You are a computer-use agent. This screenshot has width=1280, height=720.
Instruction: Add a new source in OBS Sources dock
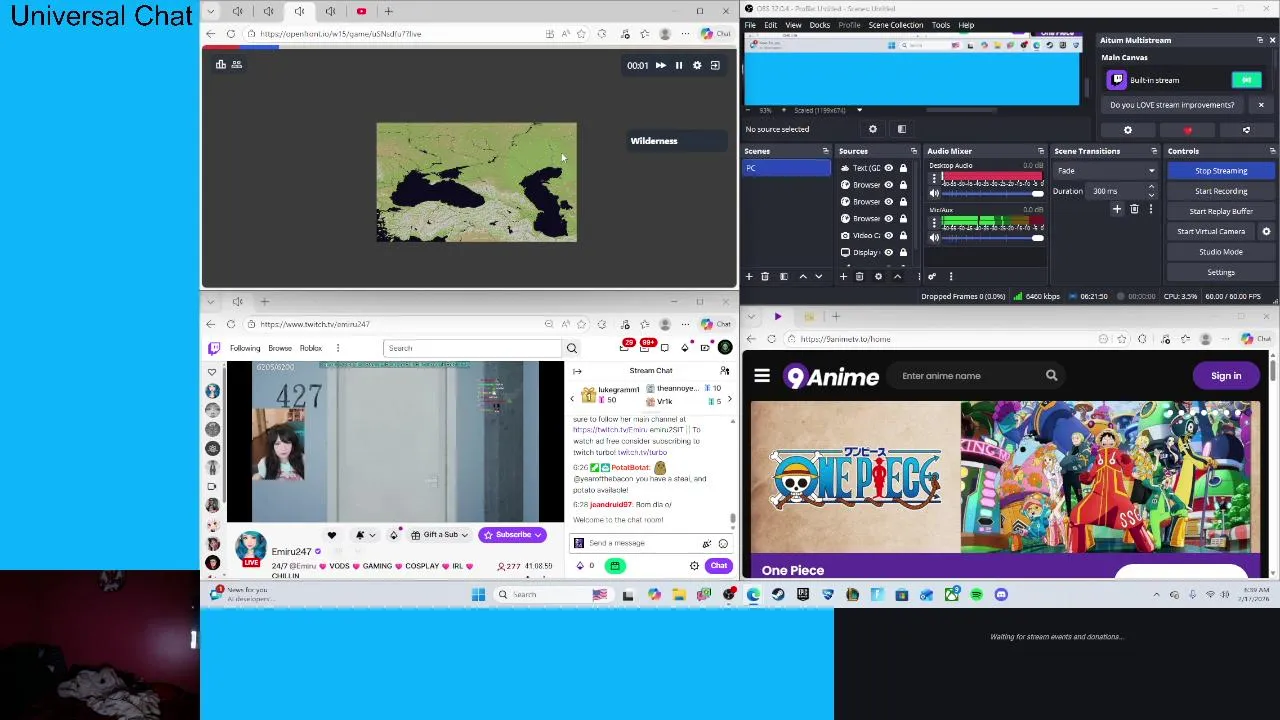(x=843, y=276)
